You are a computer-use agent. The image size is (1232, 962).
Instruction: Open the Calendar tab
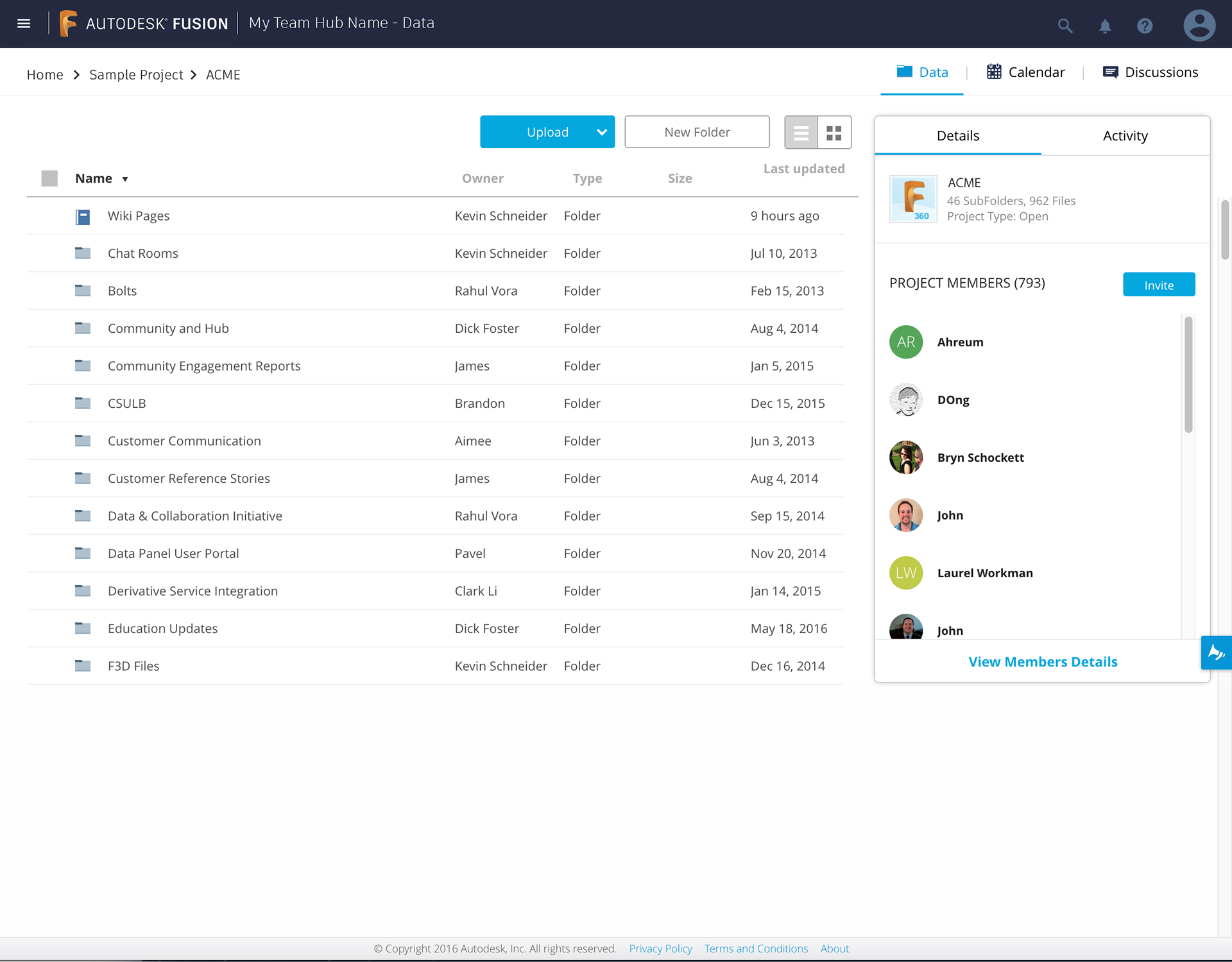point(1025,72)
